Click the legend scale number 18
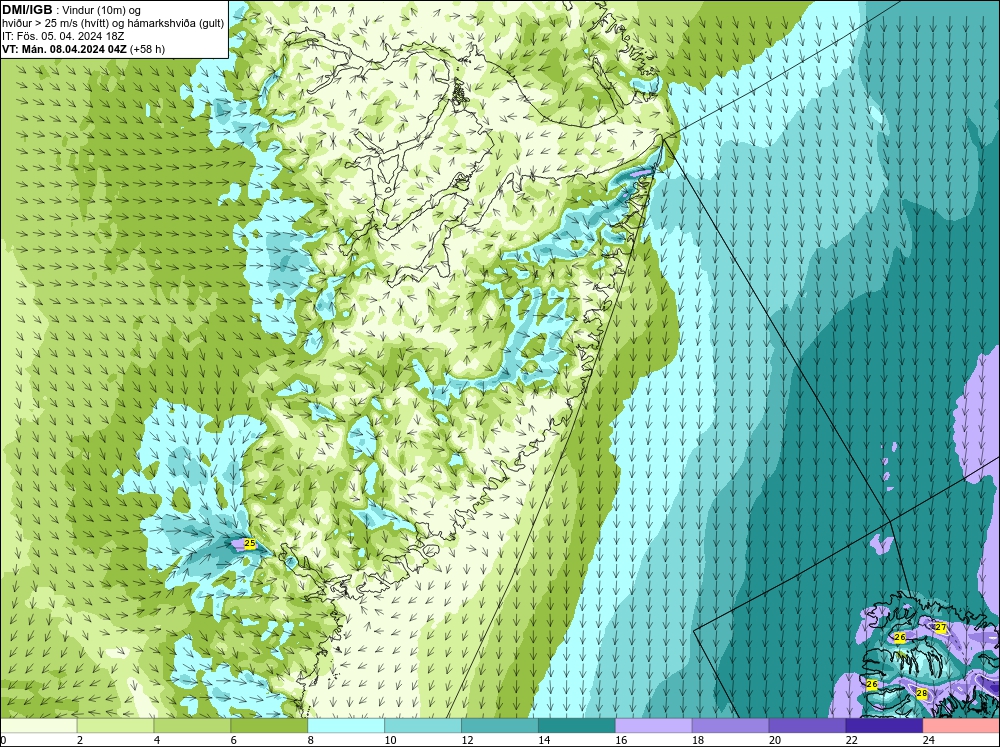This screenshot has width=1000, height=747. 698,740
